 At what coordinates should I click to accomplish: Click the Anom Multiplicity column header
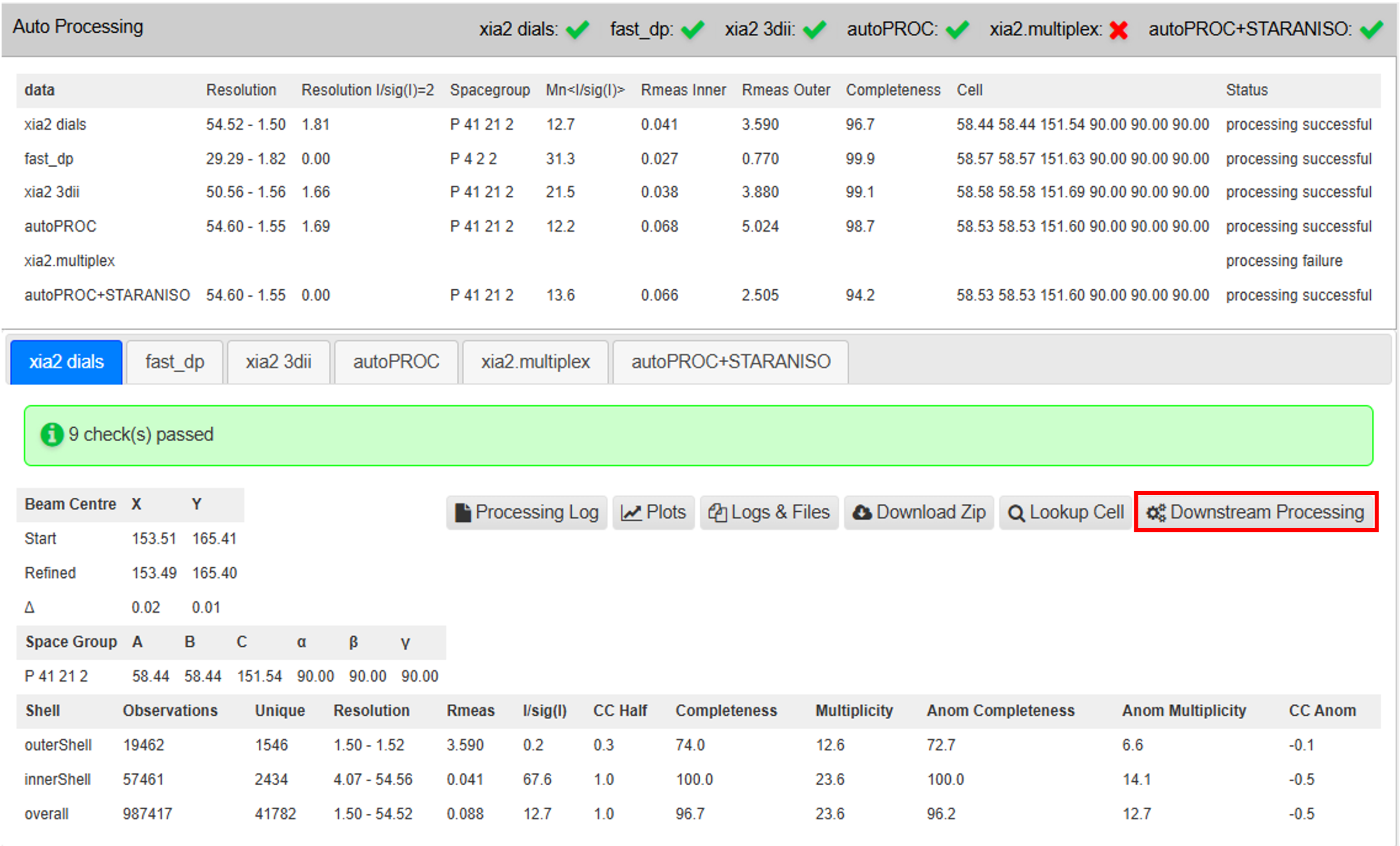pos(1184,710)
